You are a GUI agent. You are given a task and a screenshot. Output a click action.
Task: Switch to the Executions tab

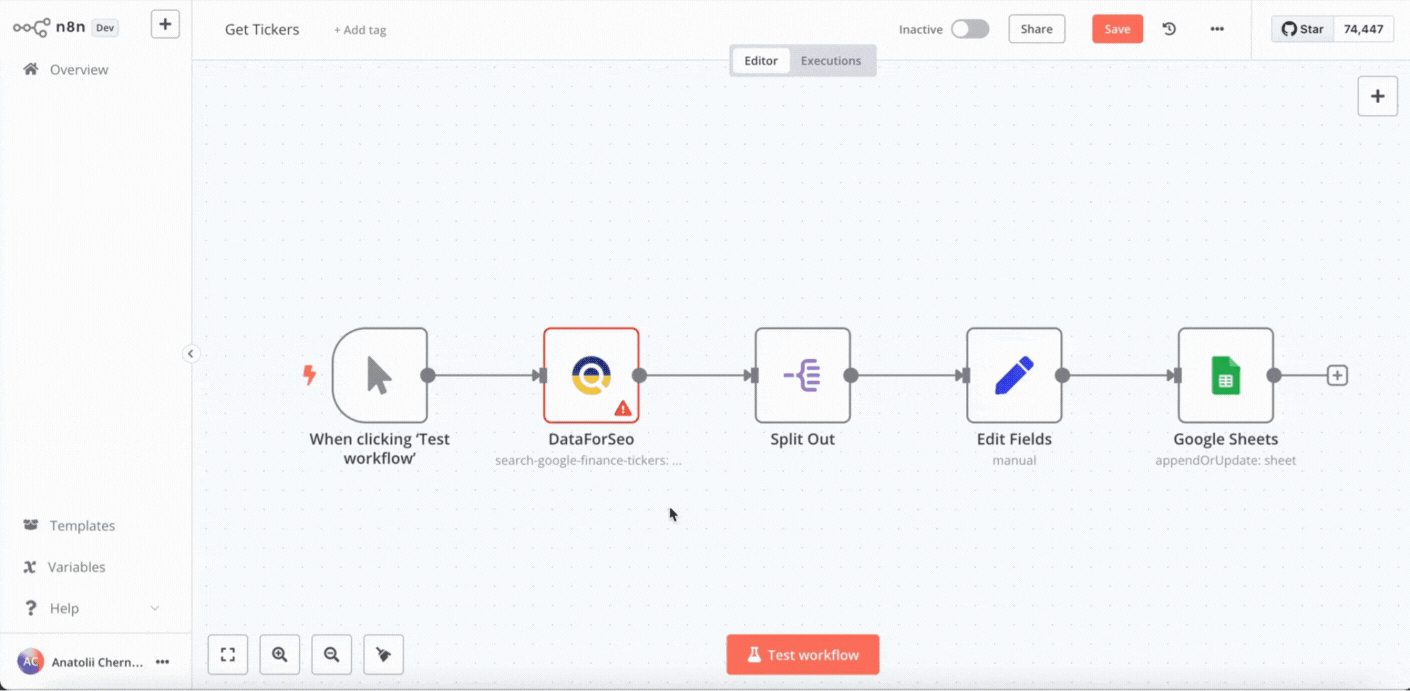click(x=831, y=61)
